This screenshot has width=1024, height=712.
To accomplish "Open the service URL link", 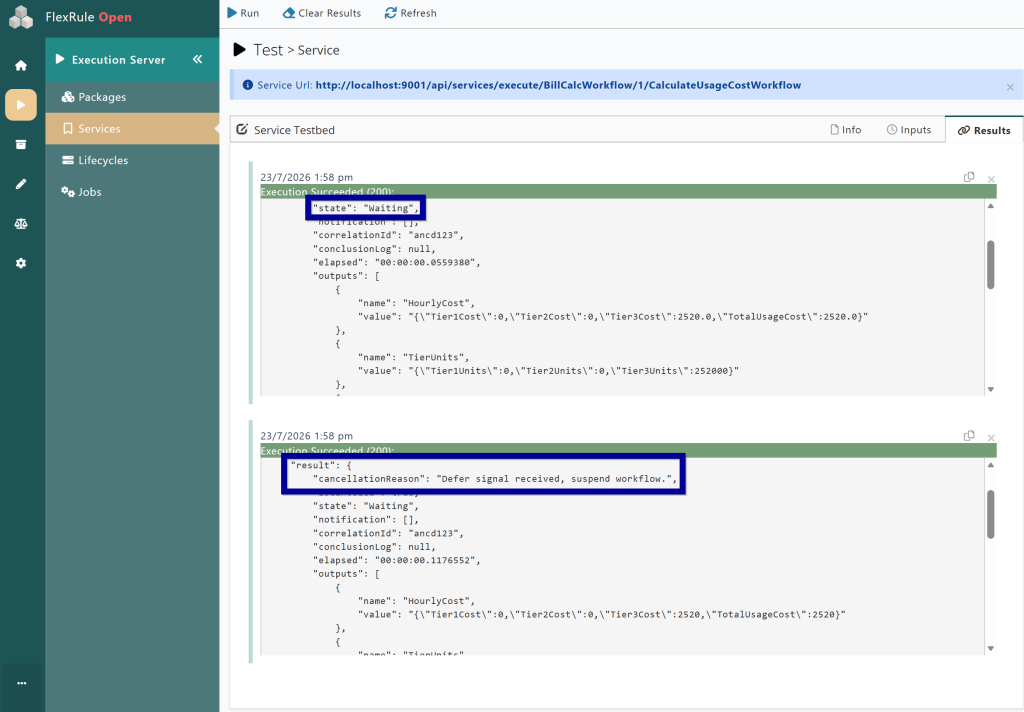I will [x=558, y=85].
